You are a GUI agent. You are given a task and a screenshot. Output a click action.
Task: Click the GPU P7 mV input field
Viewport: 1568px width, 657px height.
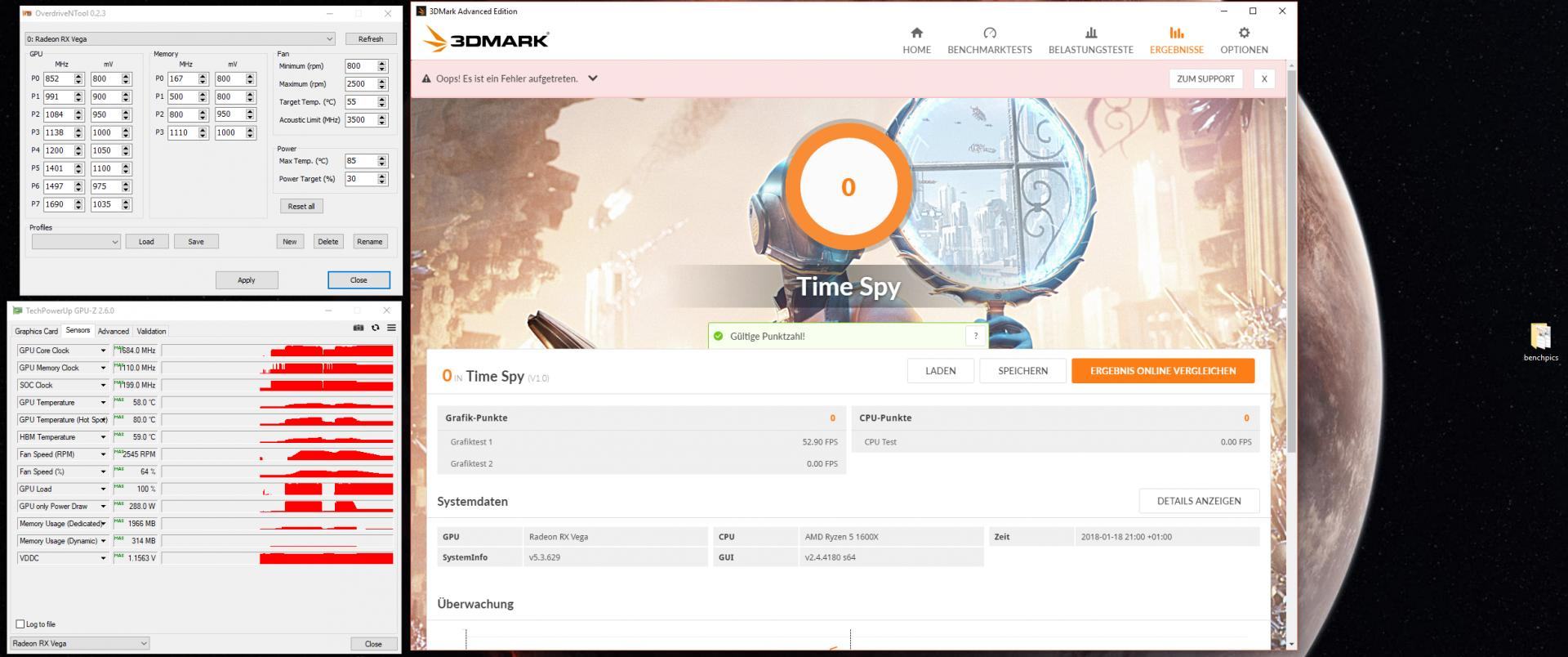pos(106,204)
